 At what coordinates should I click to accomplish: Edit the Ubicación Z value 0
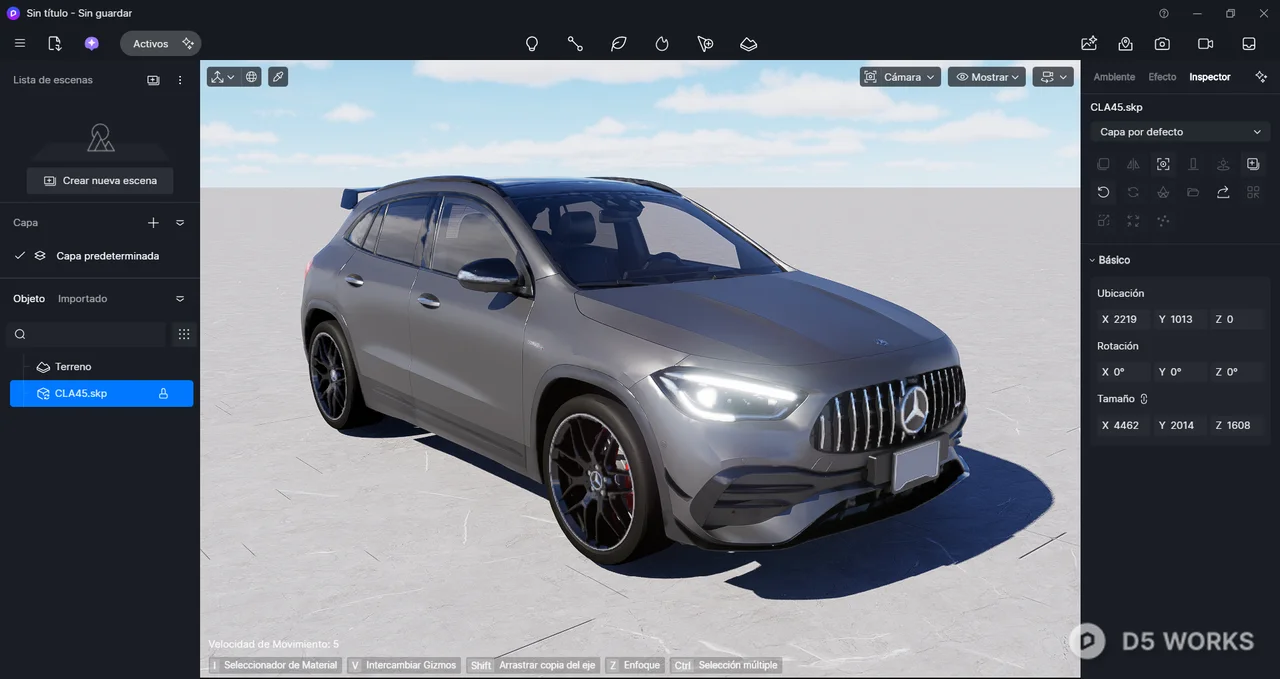click(1237, 320)
